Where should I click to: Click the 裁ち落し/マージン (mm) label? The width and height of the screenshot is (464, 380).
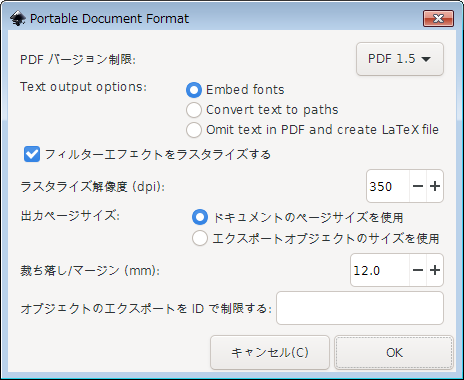point(90,270)
